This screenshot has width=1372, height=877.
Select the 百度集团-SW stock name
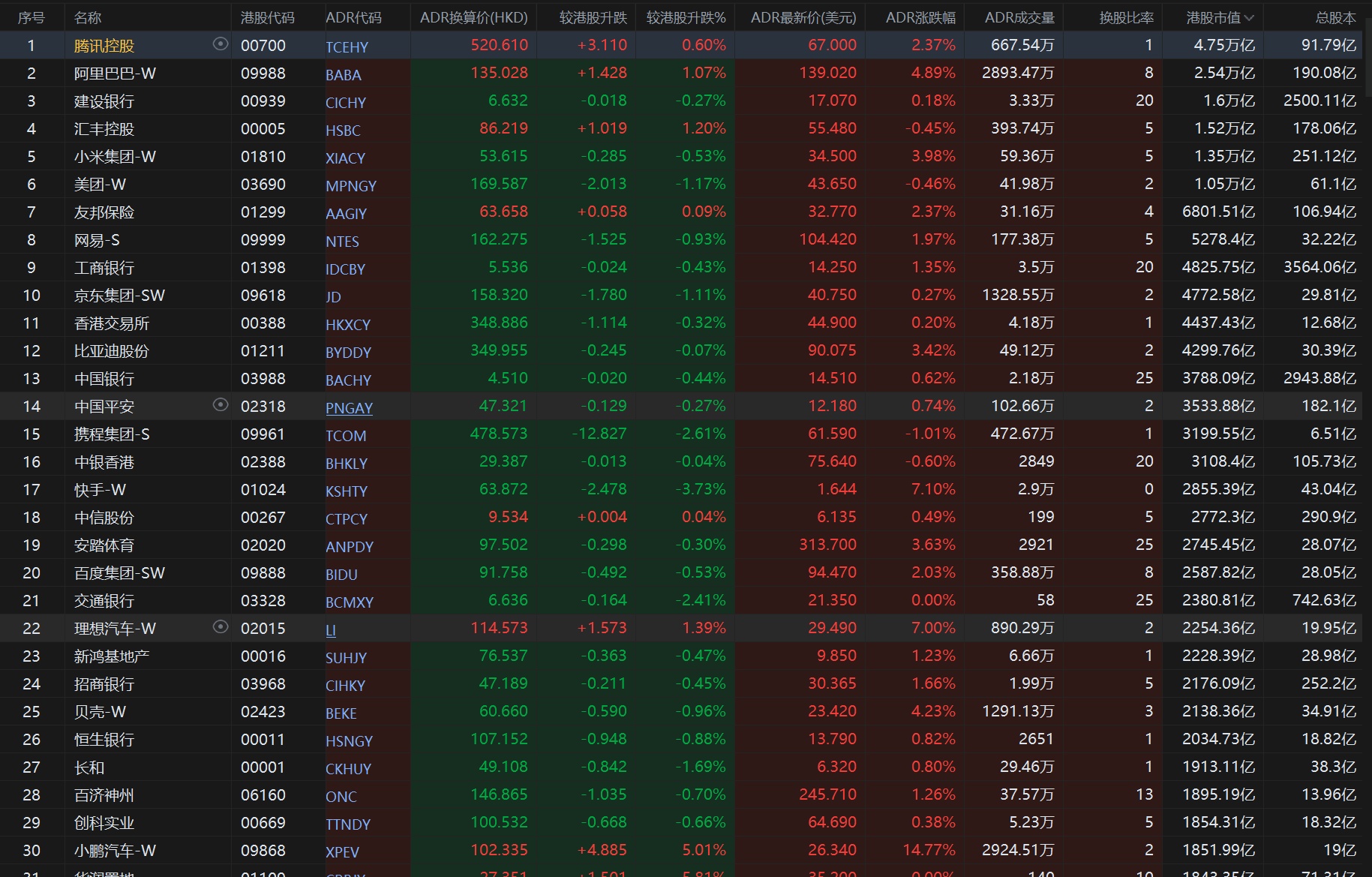[119, 573]
